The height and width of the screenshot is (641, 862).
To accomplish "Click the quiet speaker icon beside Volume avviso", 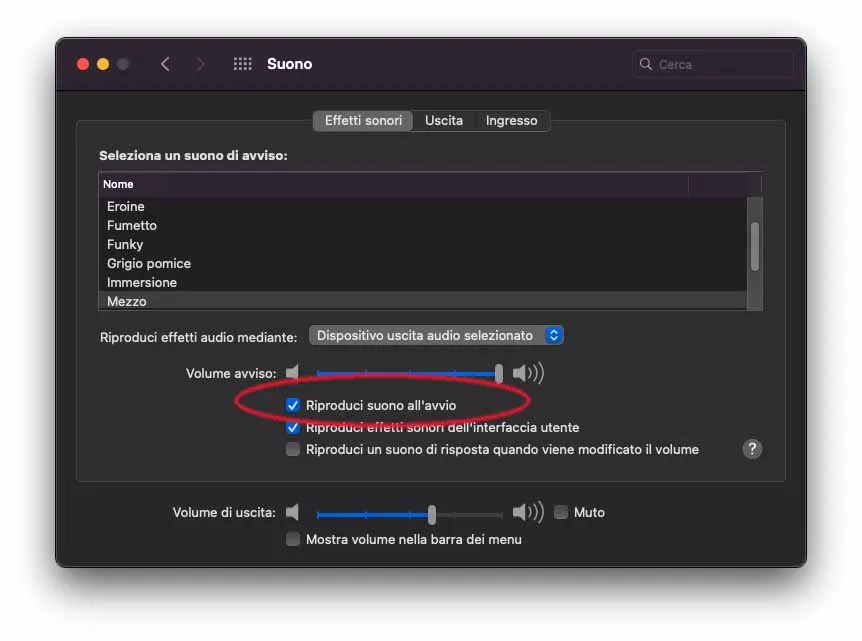I will tap(293, 372).
